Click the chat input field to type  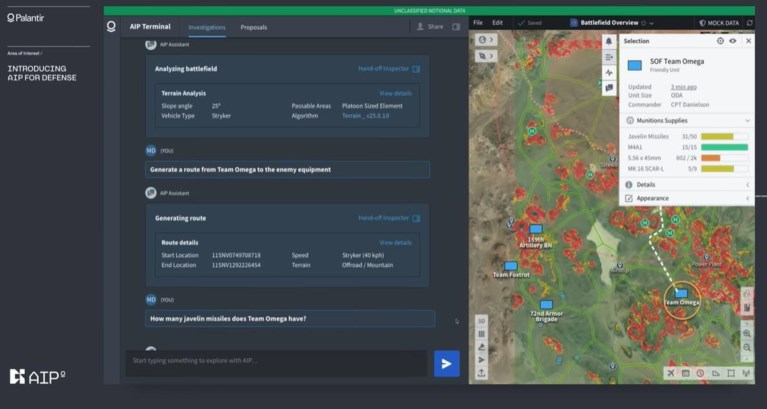coord(276,363)
